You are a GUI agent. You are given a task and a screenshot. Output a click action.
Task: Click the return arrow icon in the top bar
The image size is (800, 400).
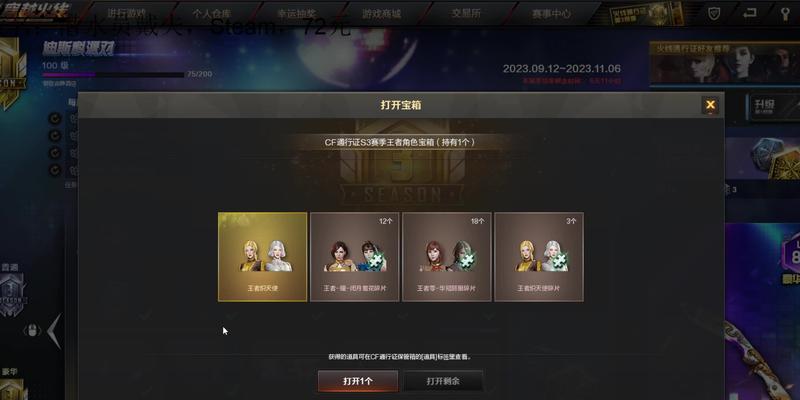pyautogui.click(x=749, y=14)
